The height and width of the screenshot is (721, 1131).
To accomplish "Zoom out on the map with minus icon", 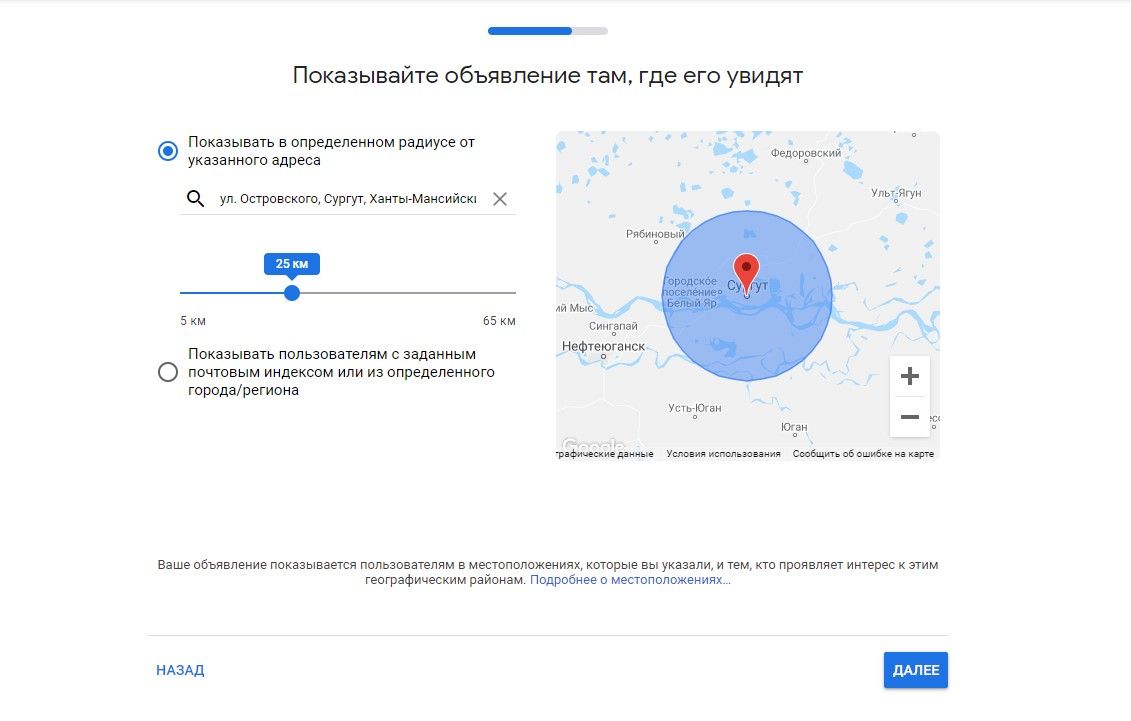I will [909, 417].
